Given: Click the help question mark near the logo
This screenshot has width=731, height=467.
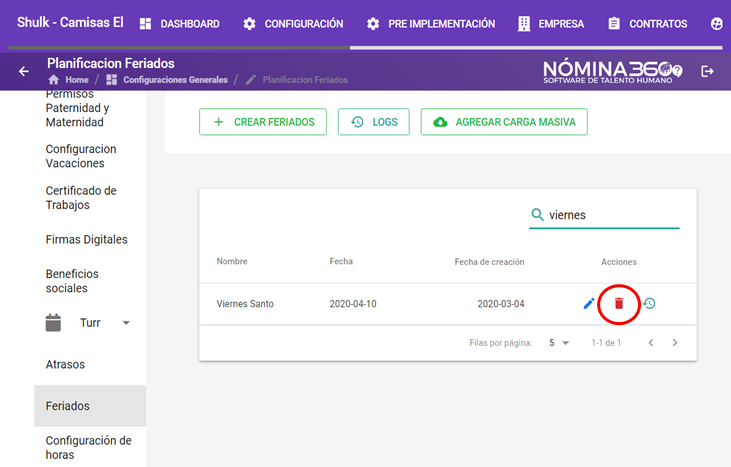Looking at the screenshot, I should click(x=678, y=71).
